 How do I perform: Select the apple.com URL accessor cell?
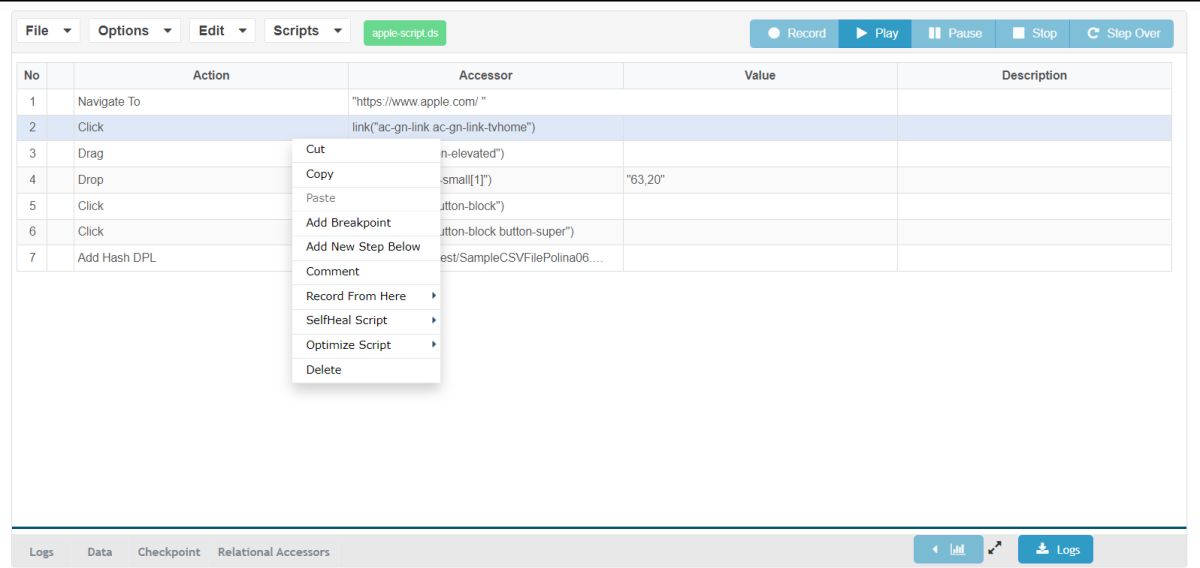[486, 102]
